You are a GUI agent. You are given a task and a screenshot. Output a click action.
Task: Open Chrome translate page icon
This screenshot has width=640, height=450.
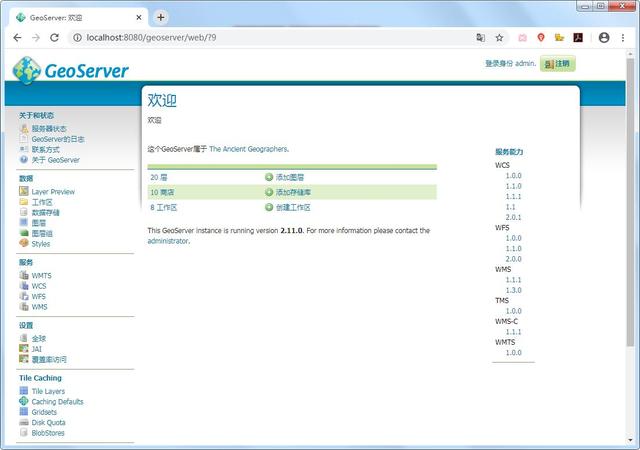point(480,38)
